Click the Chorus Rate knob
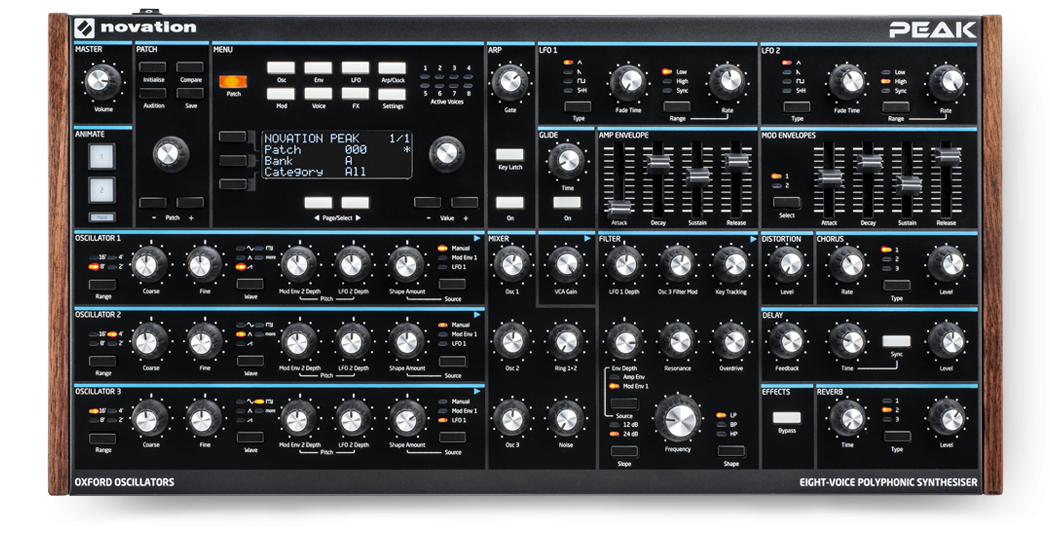 tap(848, 264)
